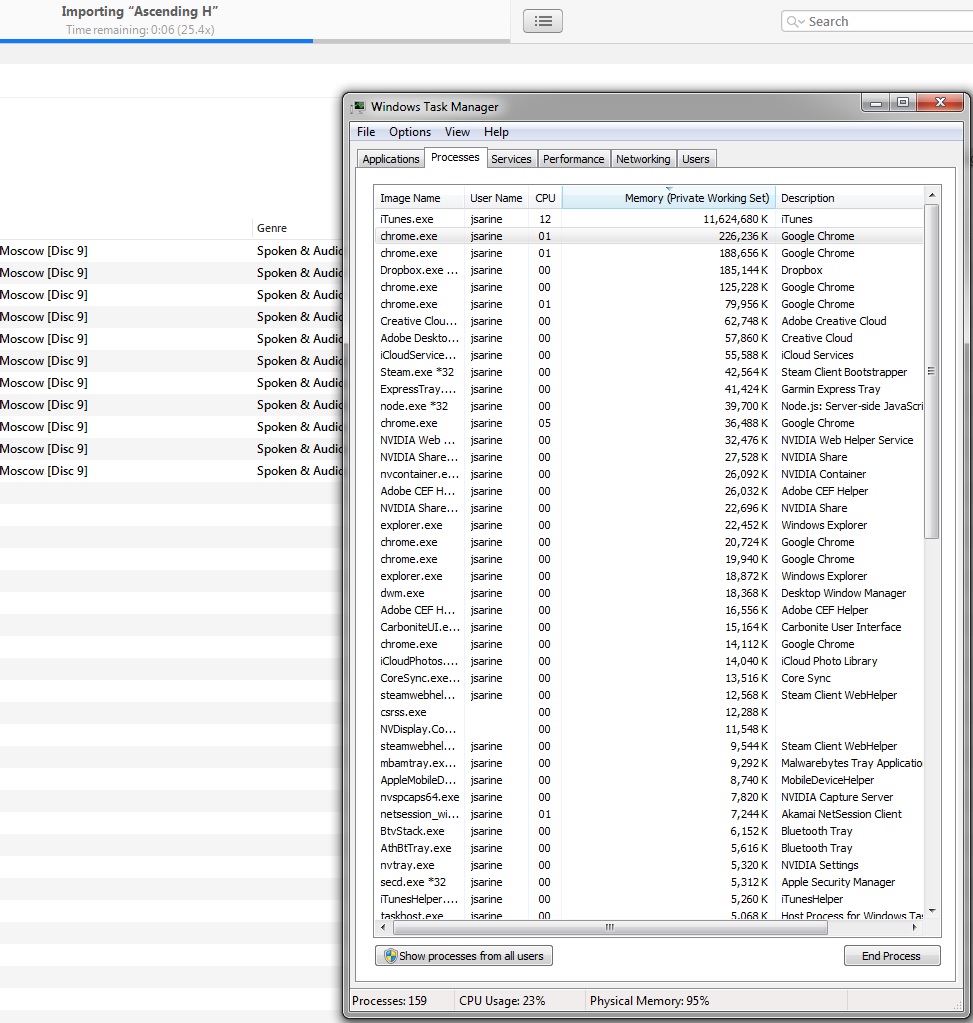Select the BtvStack.exe process

(649, 831)
